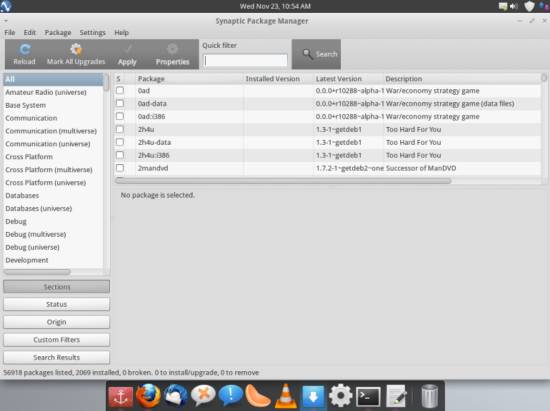Launch Firefox from the dock
Screen dimensions: 550x411
pos(148,396)
